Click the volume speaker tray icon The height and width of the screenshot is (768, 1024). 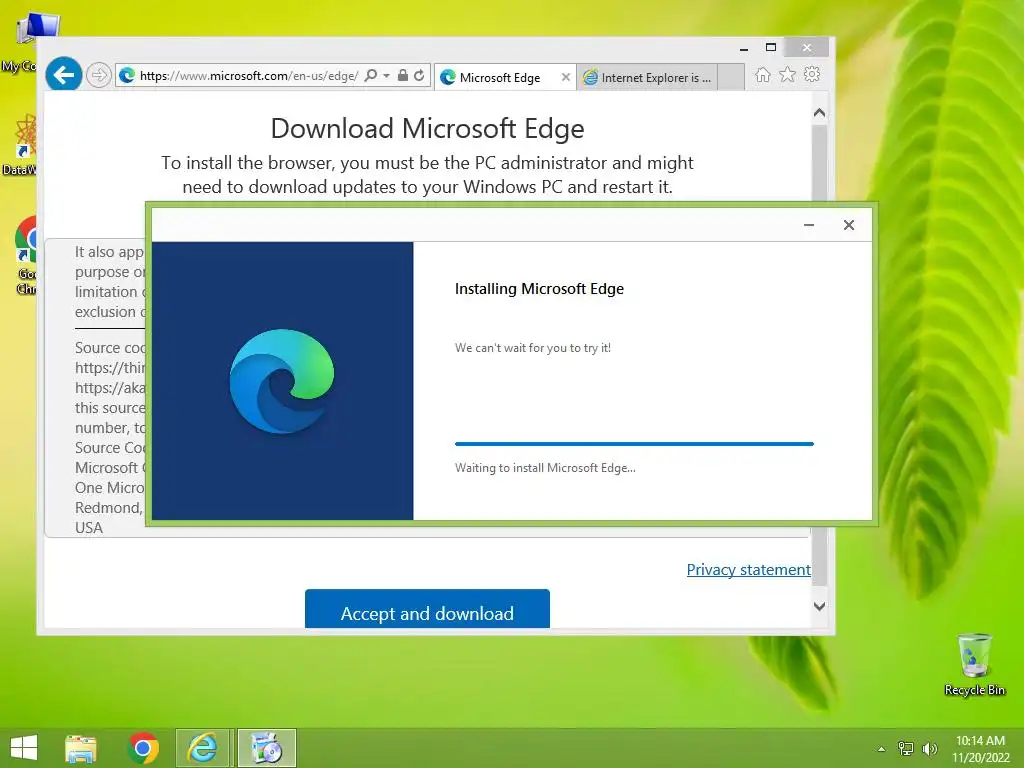[x=929, y=748]
